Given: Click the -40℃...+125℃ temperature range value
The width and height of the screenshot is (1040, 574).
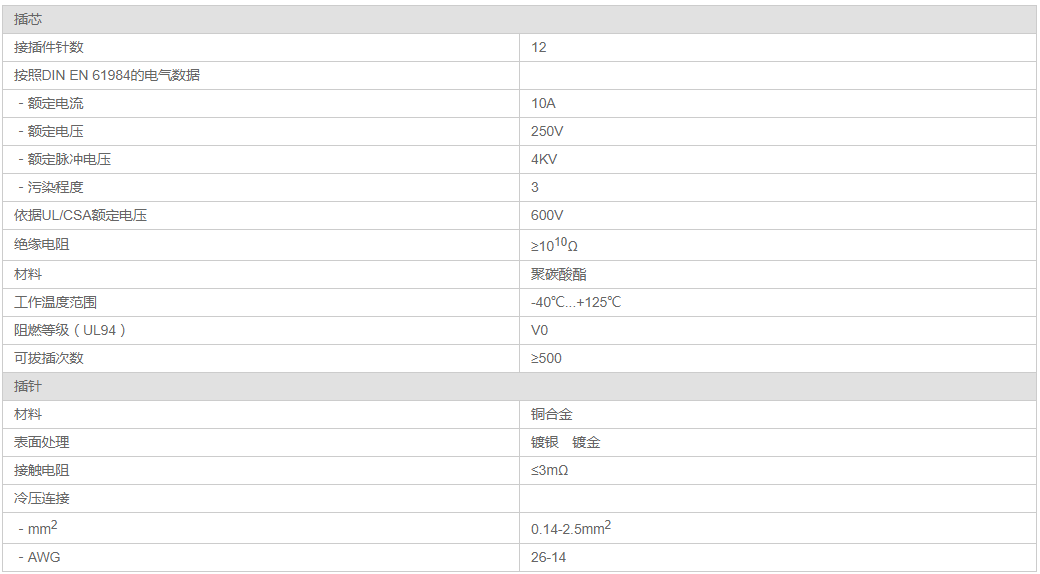Looking at the screenshot, I should click(576, 302).
